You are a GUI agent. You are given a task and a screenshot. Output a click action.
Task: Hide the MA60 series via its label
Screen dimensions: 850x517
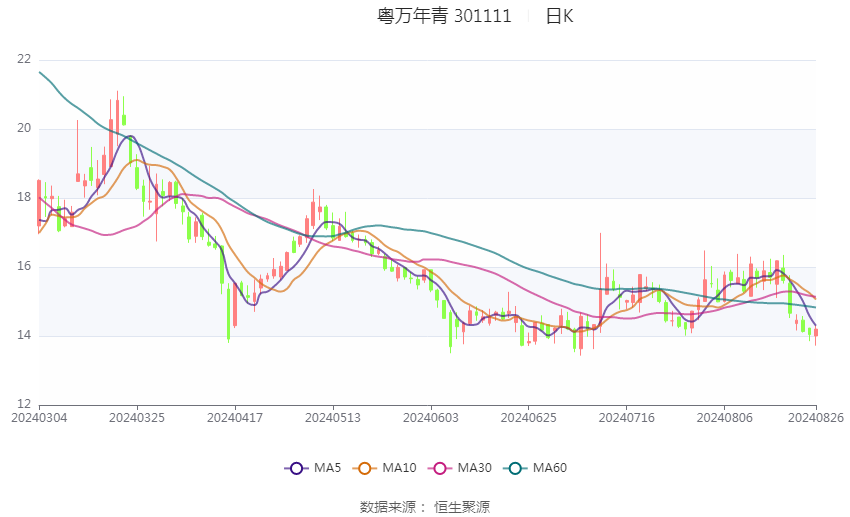coord(550,468)
